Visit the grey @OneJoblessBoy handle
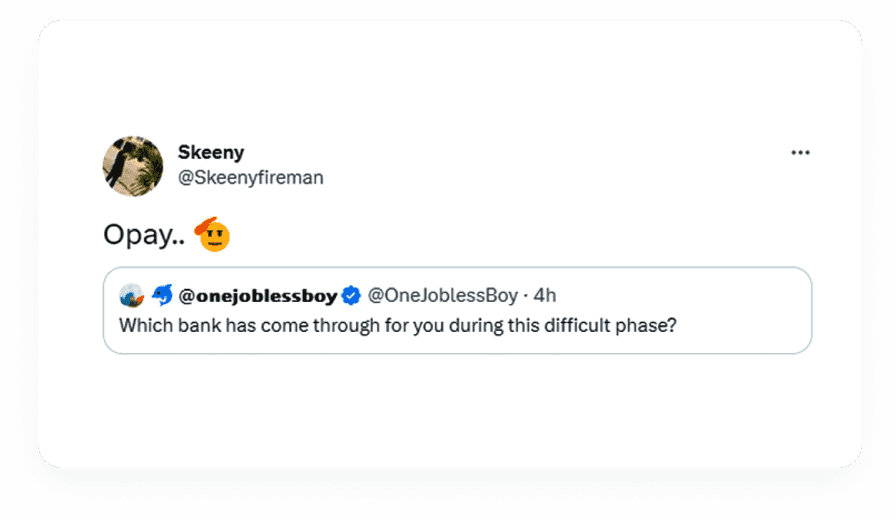 (443, 295)
